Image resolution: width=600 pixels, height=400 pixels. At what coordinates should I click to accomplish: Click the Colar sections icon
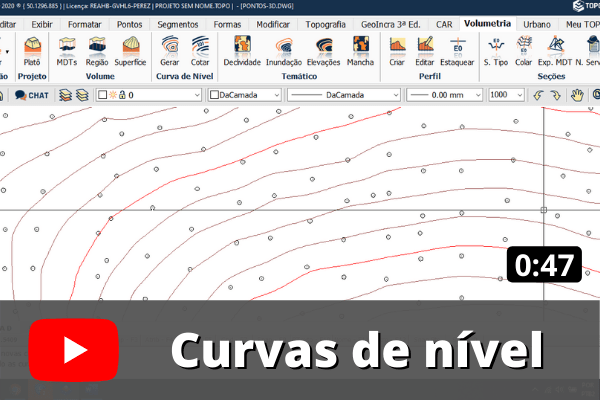pos(523,51)
